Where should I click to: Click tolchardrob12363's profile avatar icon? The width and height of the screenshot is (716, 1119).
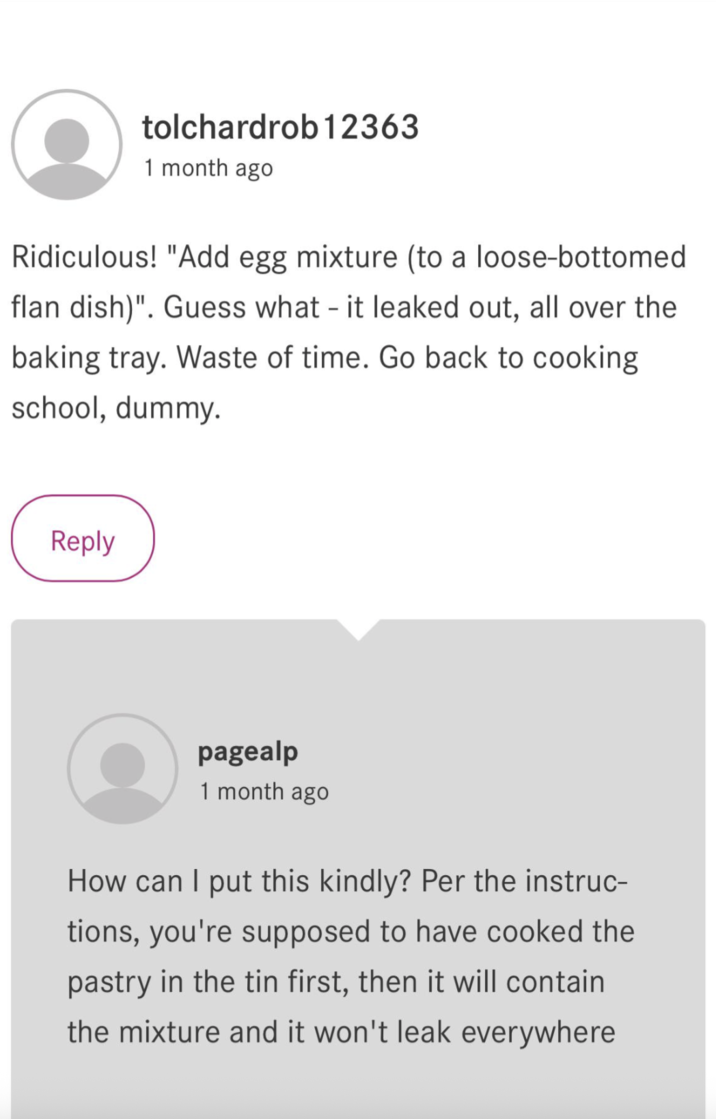[66, 145]
